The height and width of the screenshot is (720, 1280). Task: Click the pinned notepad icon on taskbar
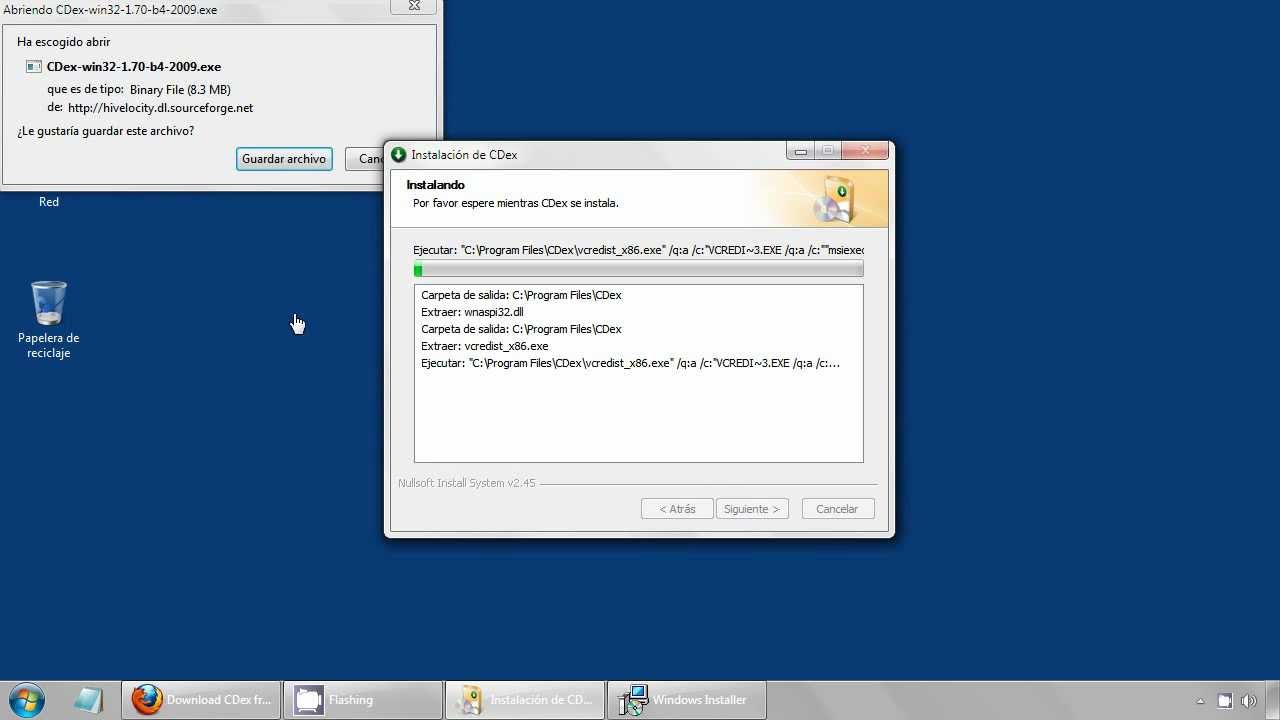tap(88, 699)
